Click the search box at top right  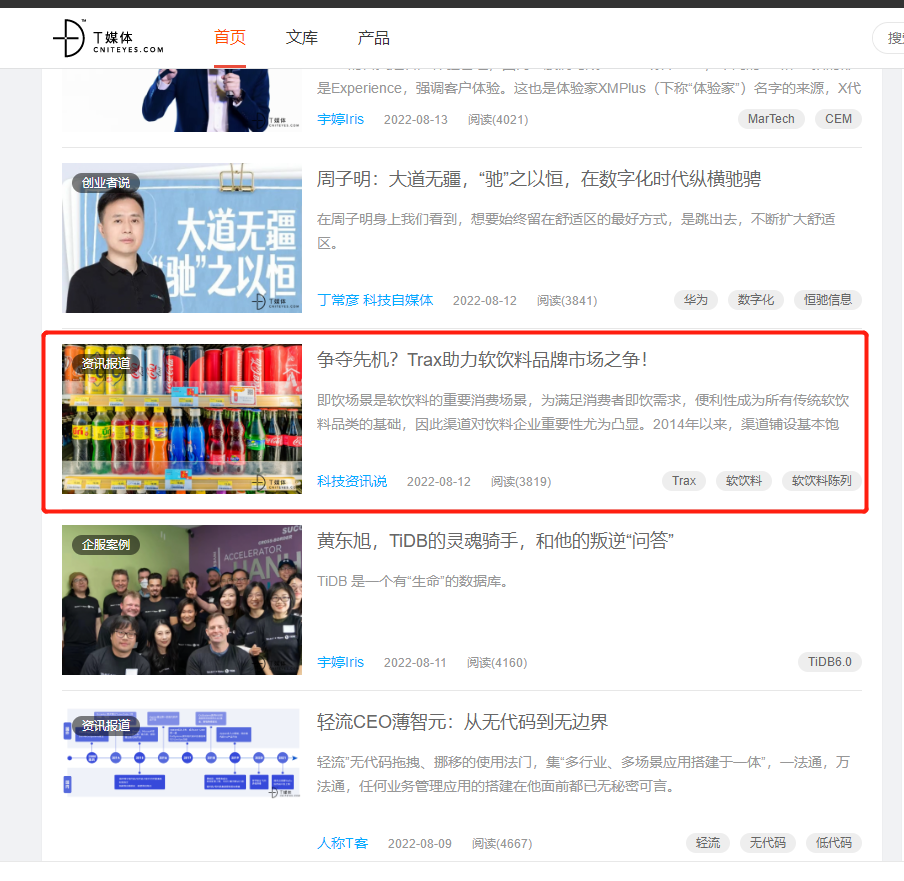[x=888, y=38]
